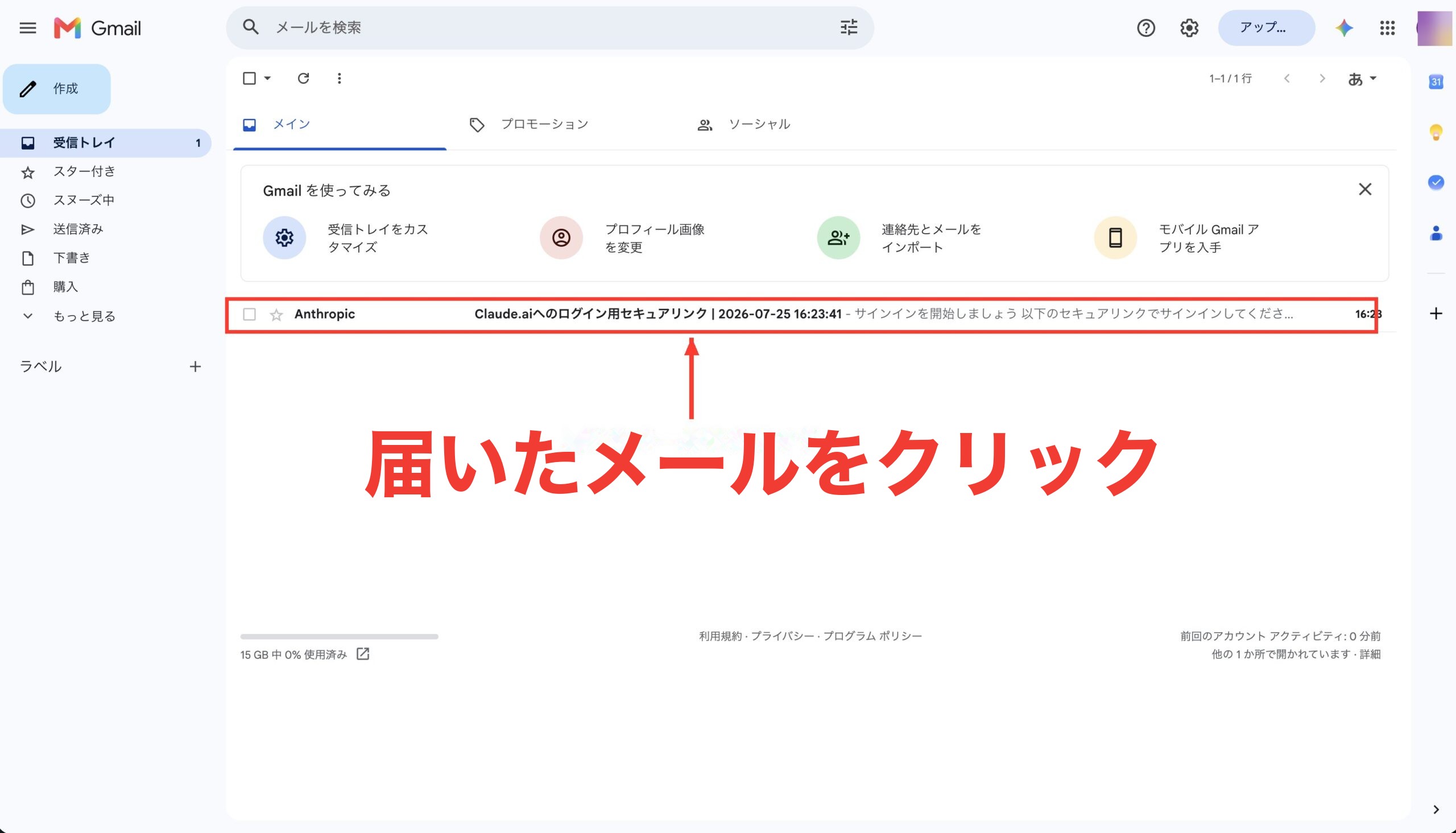Image resolution: width=1456 pixels, height=833 pixels.
Task: Open プライバシー link
Action: (x=782, y=636)
